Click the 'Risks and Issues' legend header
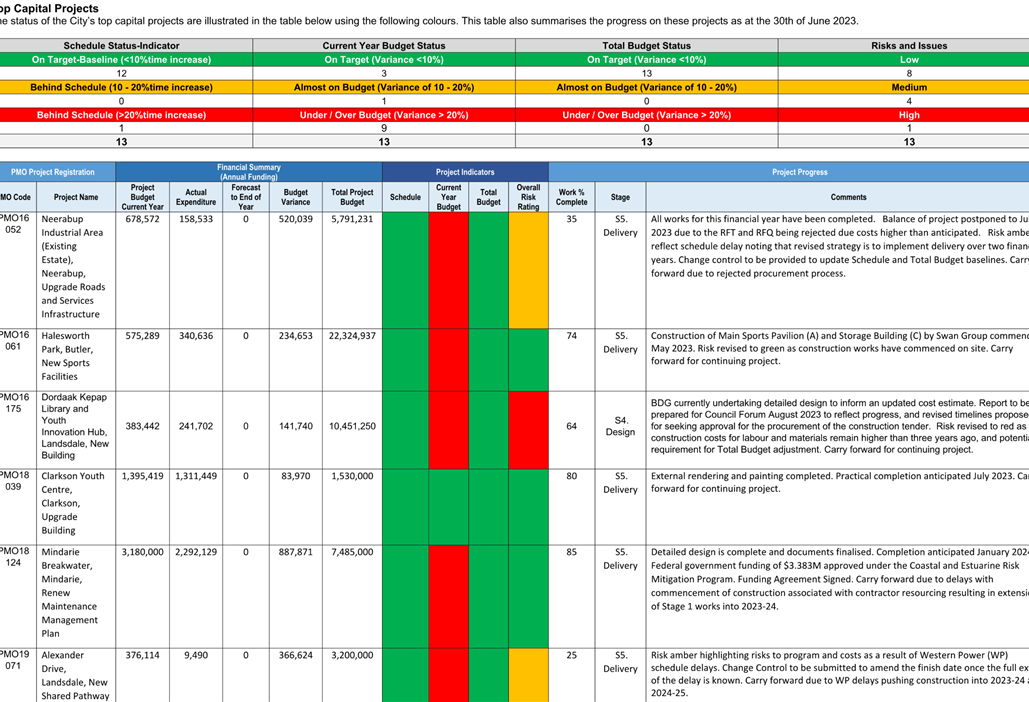This screenshot has width=1029, height=702. pyautogui.click(x=909, y=45)
